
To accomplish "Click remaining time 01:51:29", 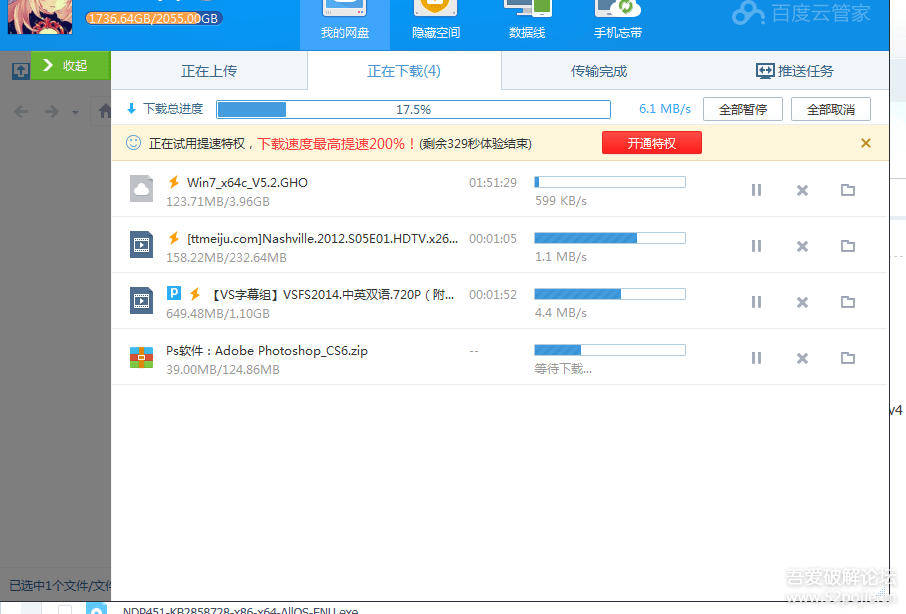I will pos(493,183).
